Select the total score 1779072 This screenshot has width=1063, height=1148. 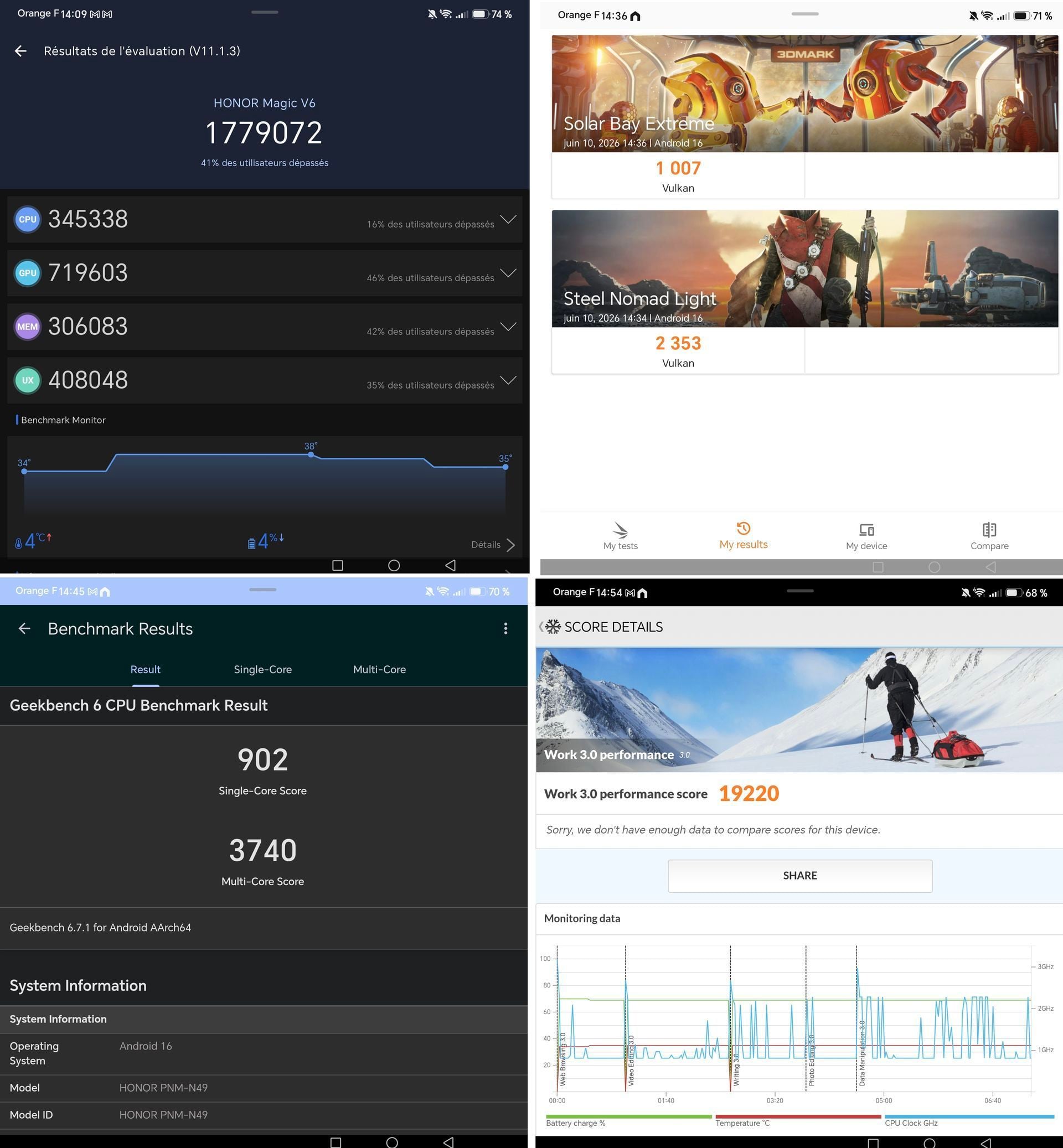pos(264,133)
